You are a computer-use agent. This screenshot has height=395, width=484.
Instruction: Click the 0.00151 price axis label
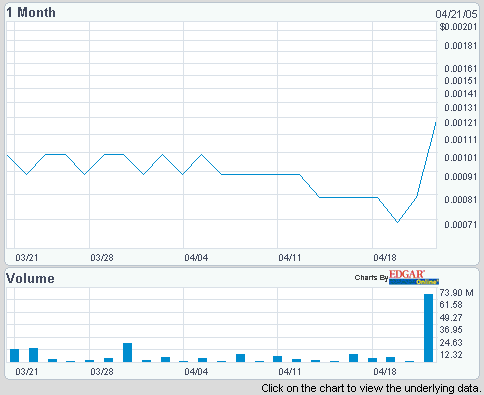tap(461, 81)
